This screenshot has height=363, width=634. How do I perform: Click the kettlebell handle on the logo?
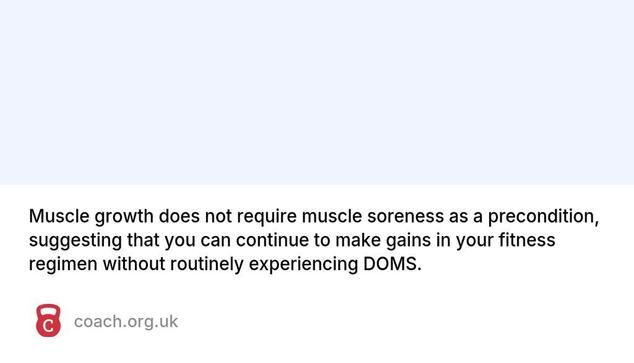48,310
